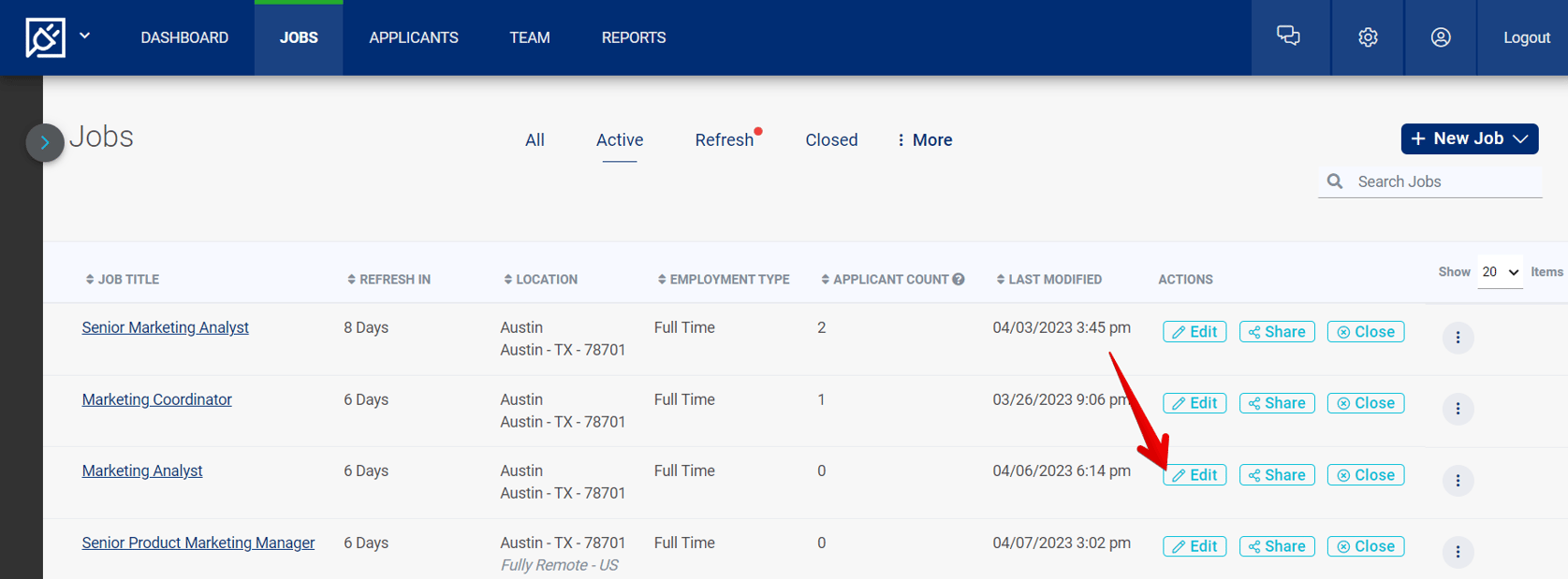Open the user profile icon
1568x579 pixels.
point(1441,37)
